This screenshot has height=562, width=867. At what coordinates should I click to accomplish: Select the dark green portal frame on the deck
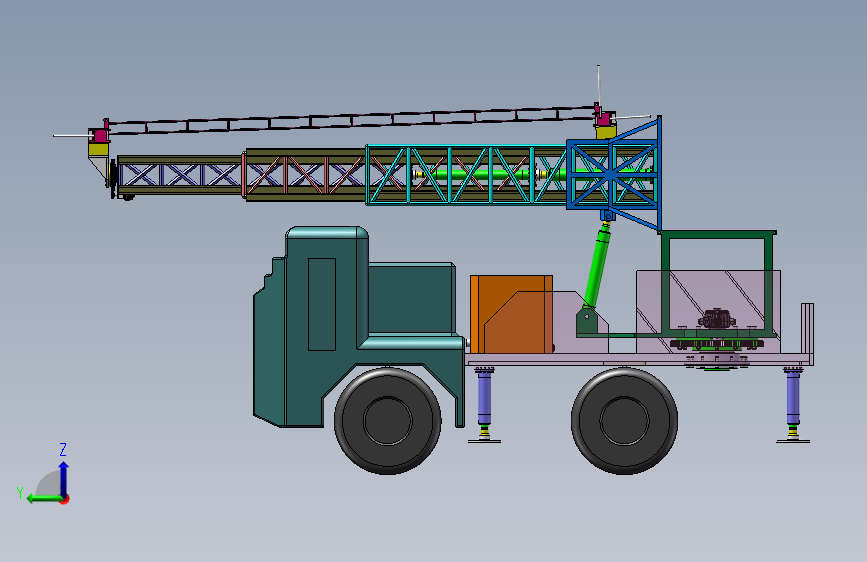coord(718,285)
